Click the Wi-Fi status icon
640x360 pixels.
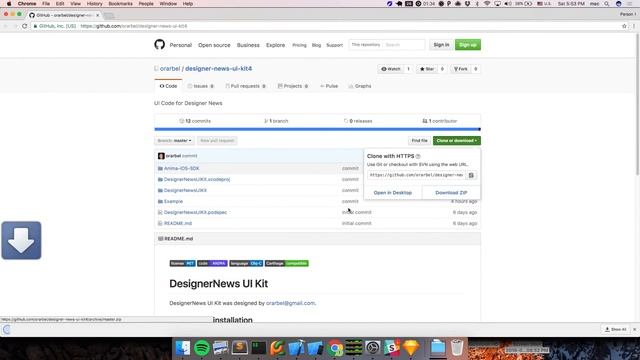pos(487,4)
